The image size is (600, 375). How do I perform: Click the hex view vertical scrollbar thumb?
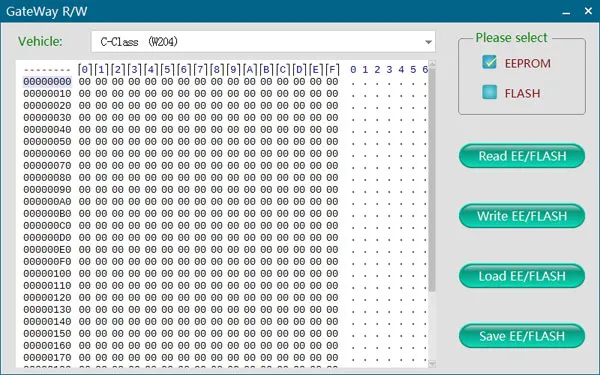click(x=432, y=180)
